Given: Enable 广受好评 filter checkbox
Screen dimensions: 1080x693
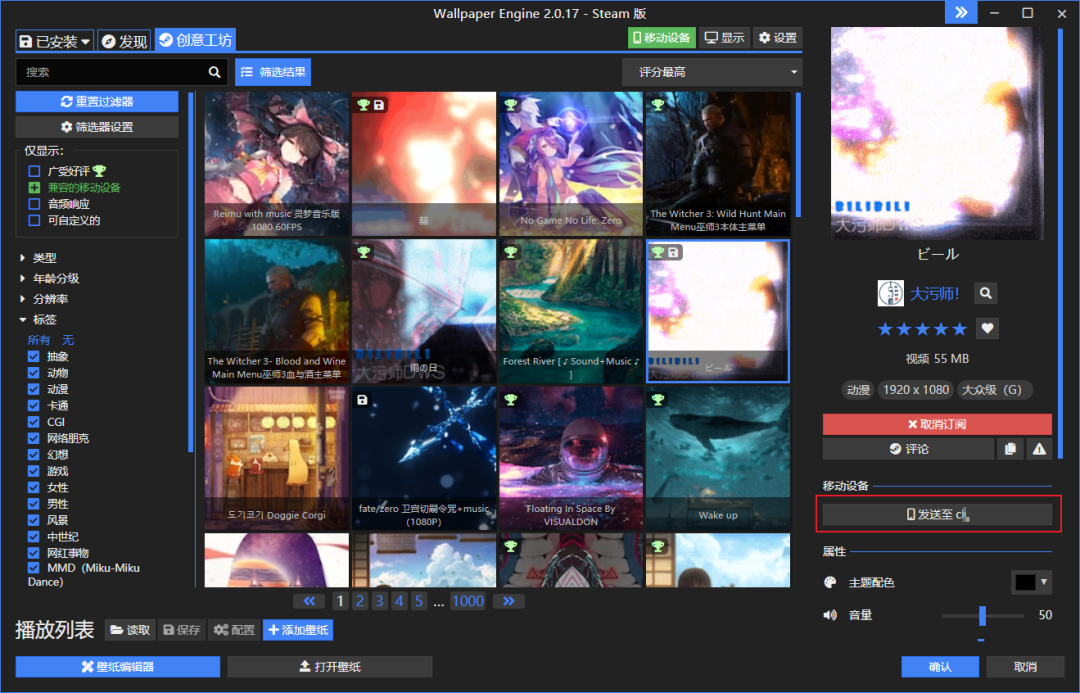Looking at the screenshot, I should coord(34,171).
